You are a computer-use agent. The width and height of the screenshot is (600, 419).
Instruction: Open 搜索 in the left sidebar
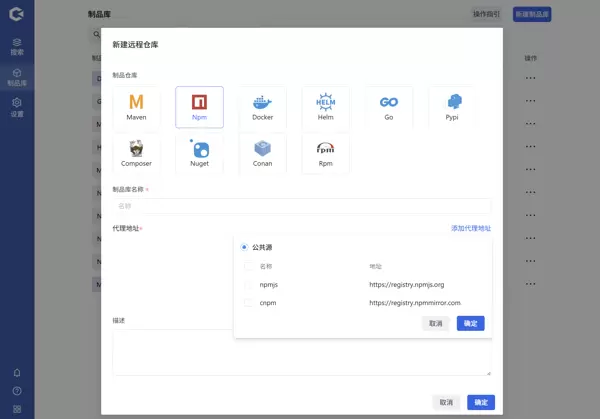point(17,46)
